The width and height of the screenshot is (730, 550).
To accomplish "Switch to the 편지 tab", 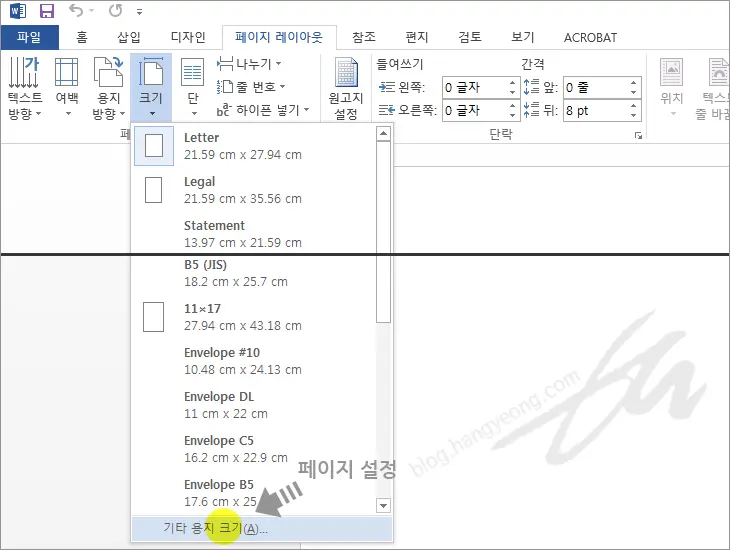I will (417, 37).
